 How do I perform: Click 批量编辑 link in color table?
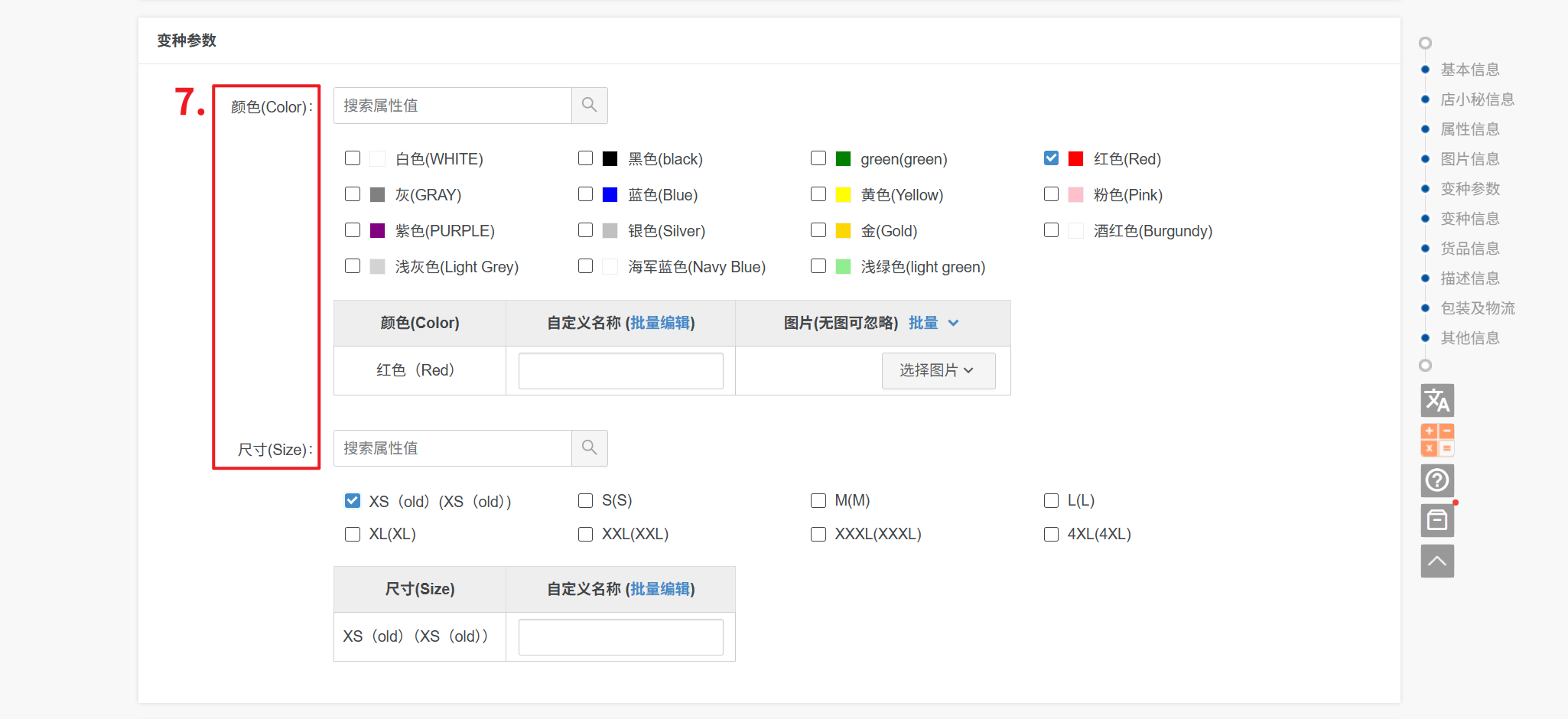[x=659, y=323]
